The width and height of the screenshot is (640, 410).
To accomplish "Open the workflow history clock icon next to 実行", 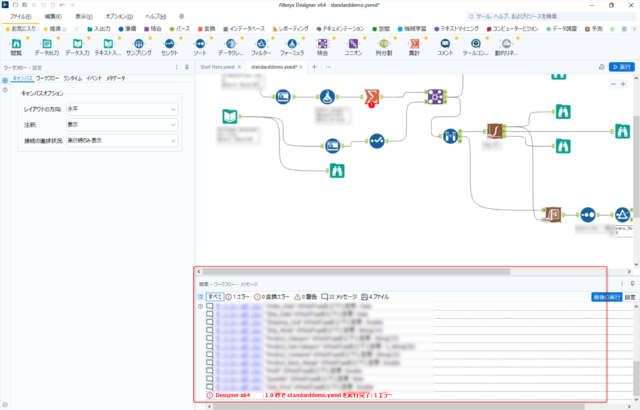I will pos(601,67).
